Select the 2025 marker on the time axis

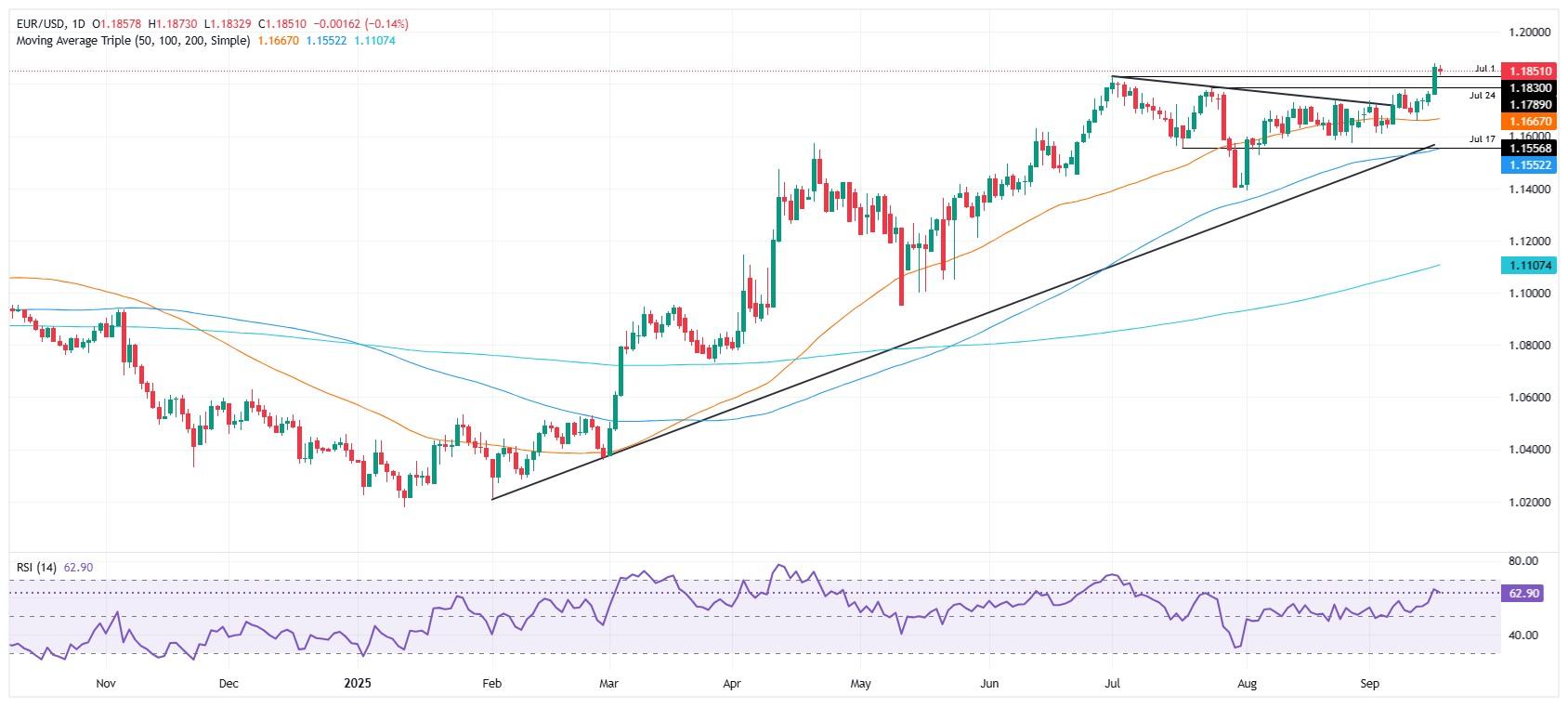click(x=358, y=684)
